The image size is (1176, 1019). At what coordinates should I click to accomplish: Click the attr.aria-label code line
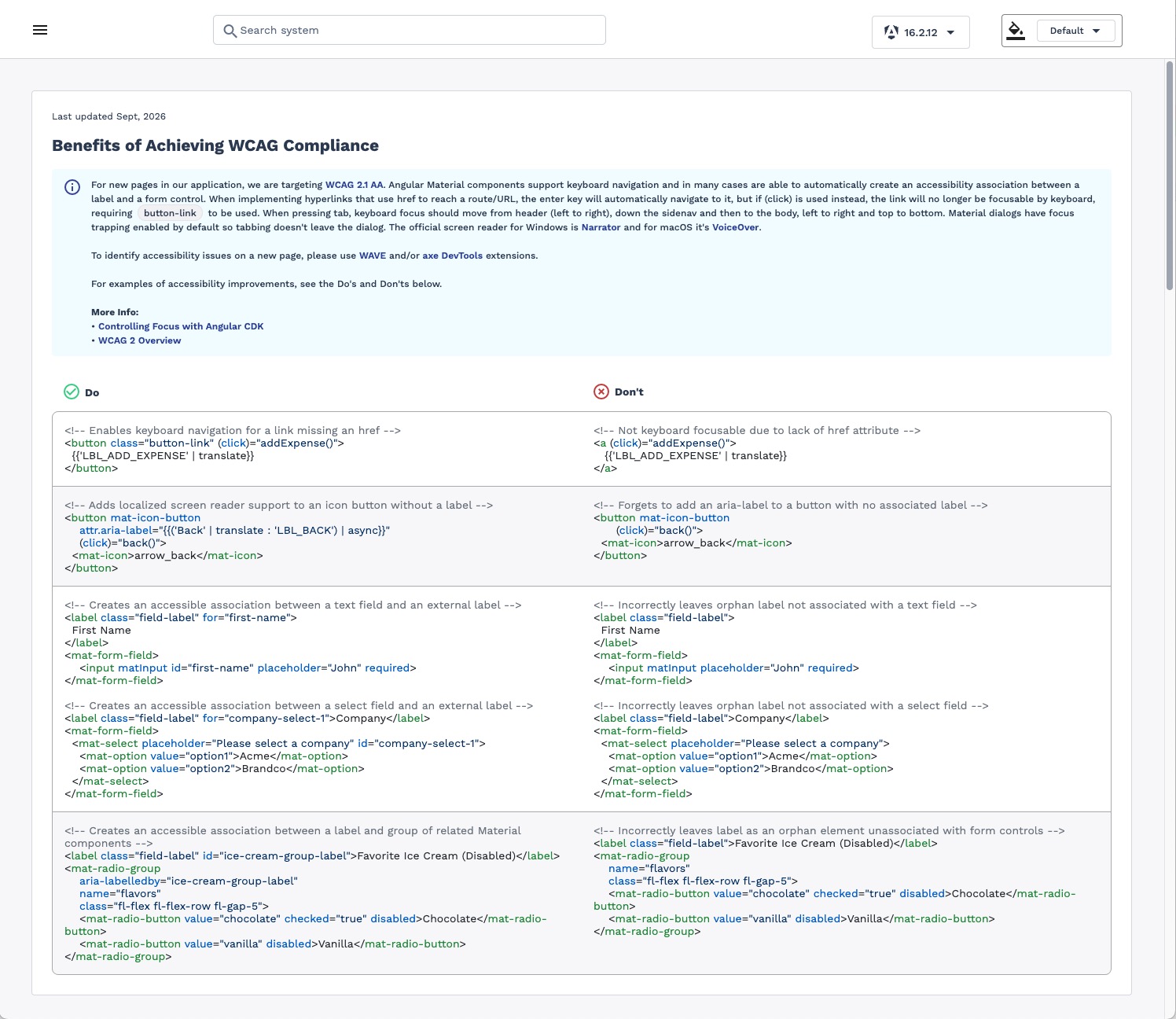[x=234, y=530]
